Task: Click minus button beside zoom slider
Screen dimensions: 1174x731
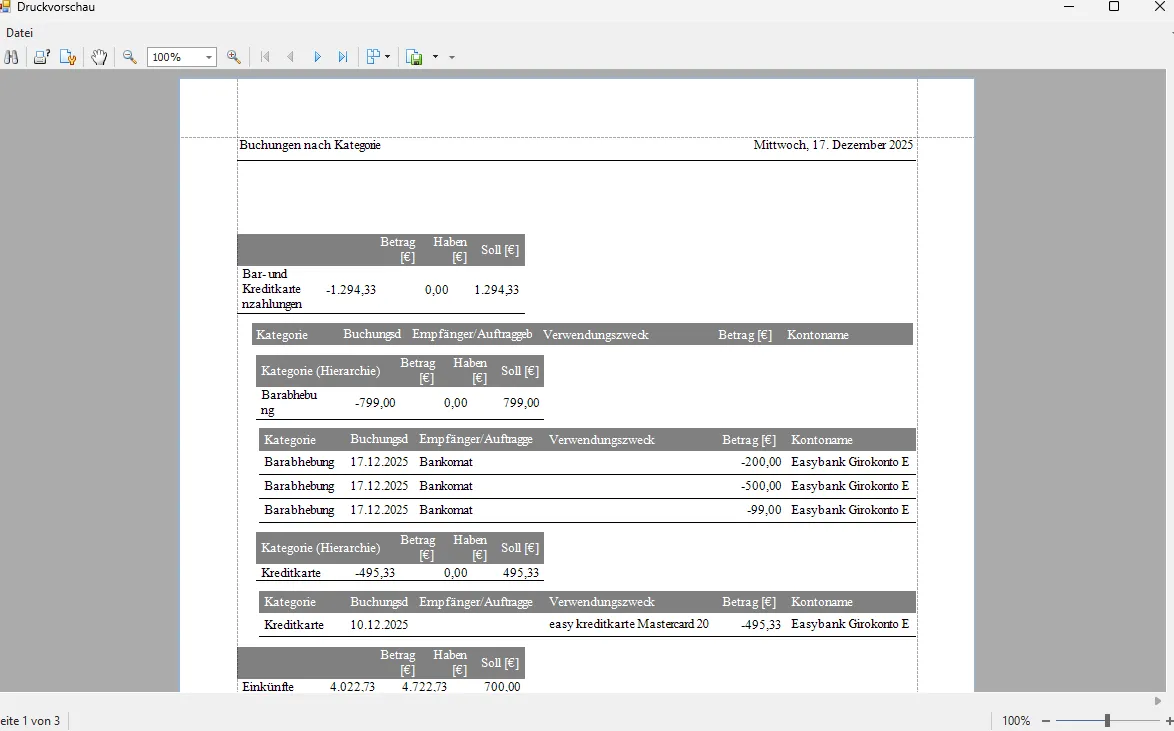Action: click(x=1046, y=721)
